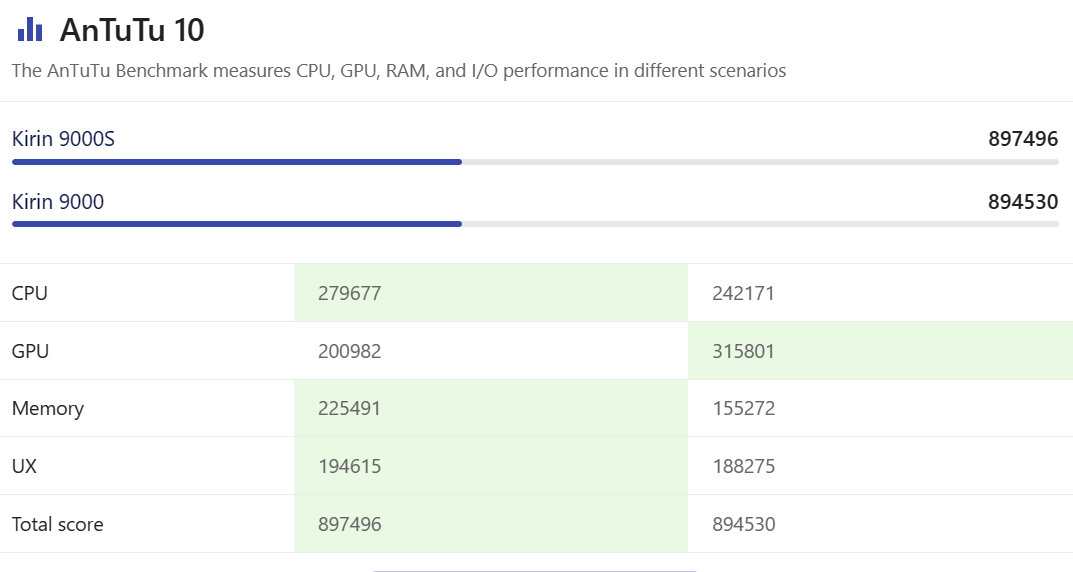This screenshot has height=572, width=1073.
Task: Click the Total score row label
Action: point(57,524)
